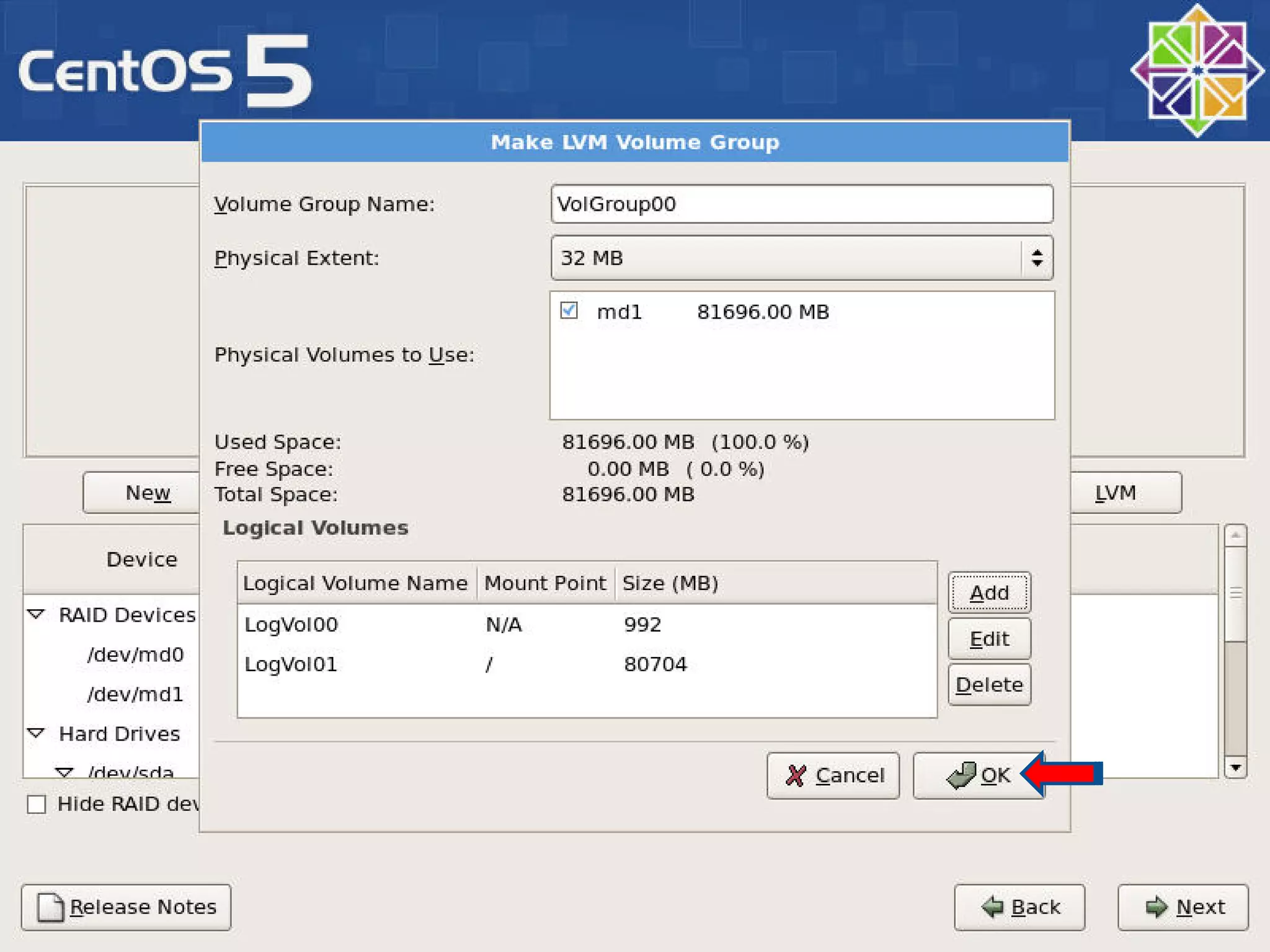Select the LogVol01 root volume row
Screen dimensions: 1270x952
(x=586, y=664)
